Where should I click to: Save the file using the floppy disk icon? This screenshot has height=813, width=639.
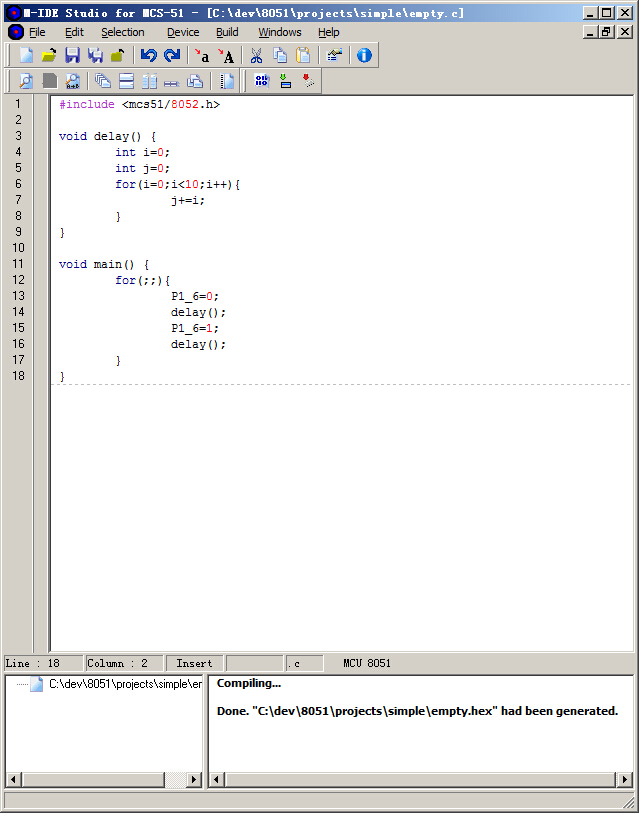[x=72, y=56]
